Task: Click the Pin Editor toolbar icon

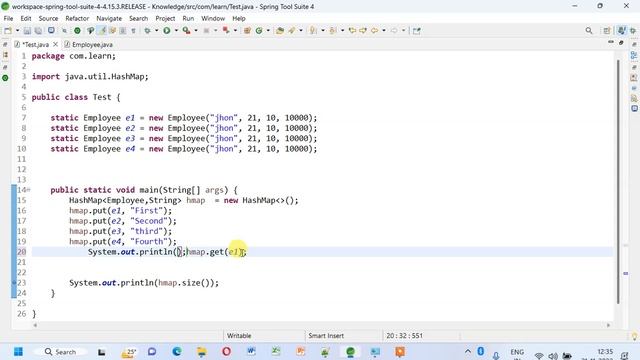Action: tap(416, 31)
